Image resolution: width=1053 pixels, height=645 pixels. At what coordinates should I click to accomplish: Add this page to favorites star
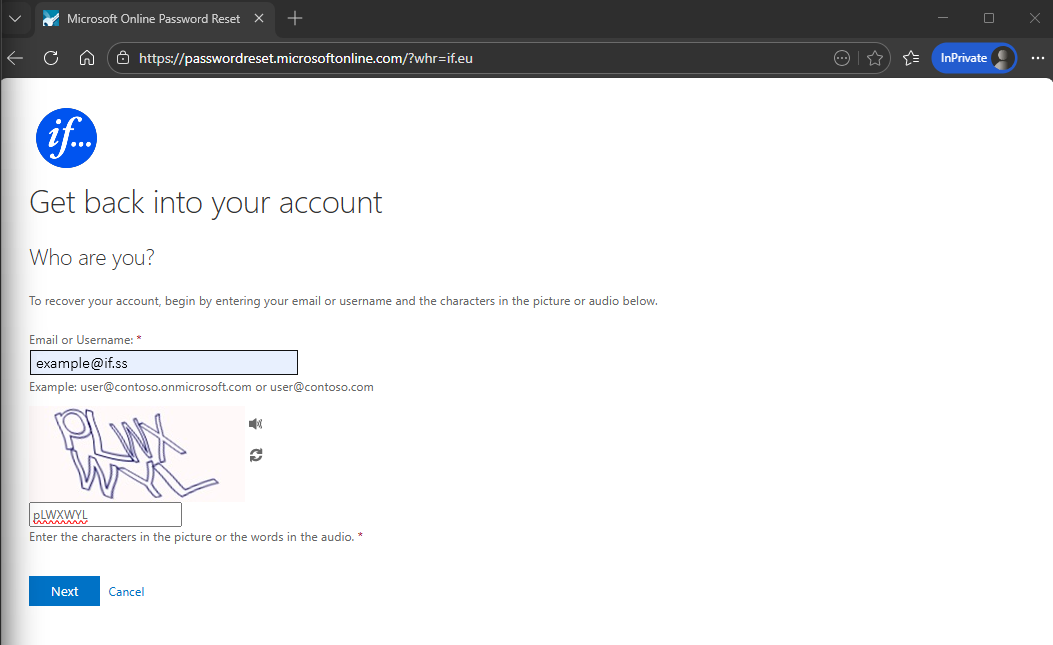(874, 58)
